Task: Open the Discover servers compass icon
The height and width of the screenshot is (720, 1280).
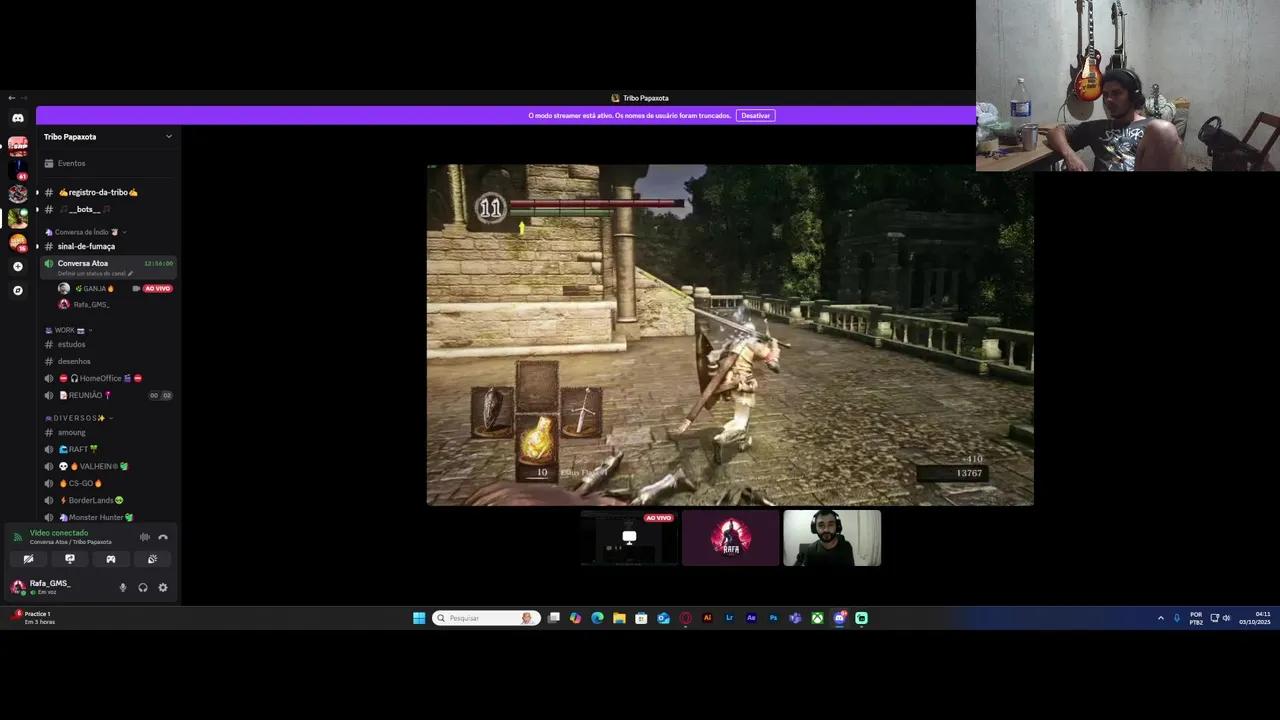Action: (18, 291)
